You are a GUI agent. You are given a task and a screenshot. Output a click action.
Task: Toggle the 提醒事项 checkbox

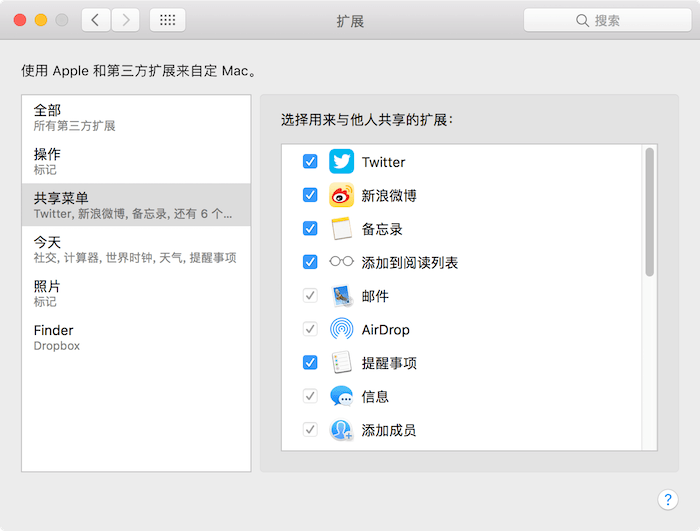click(x=310, y=362)
